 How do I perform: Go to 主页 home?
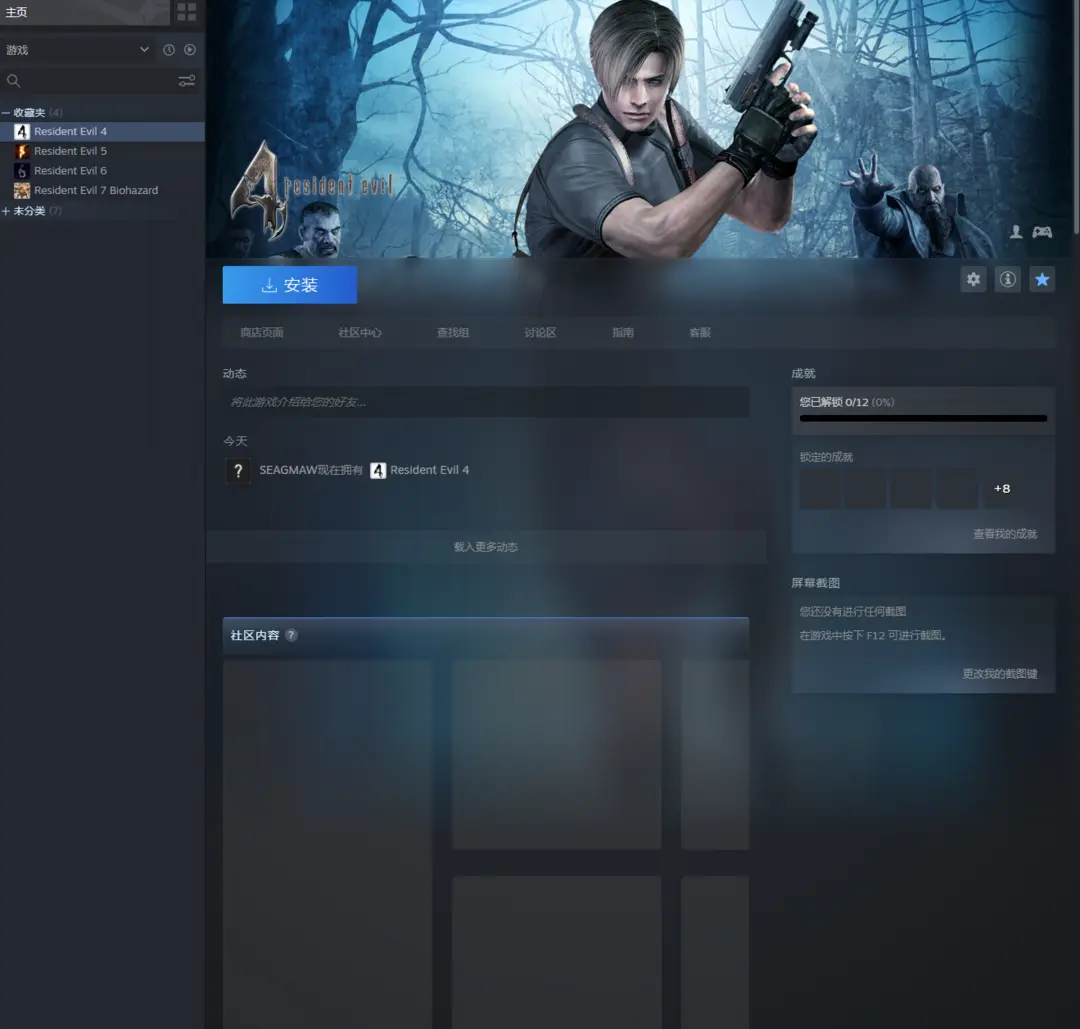(x=17, y=12)
